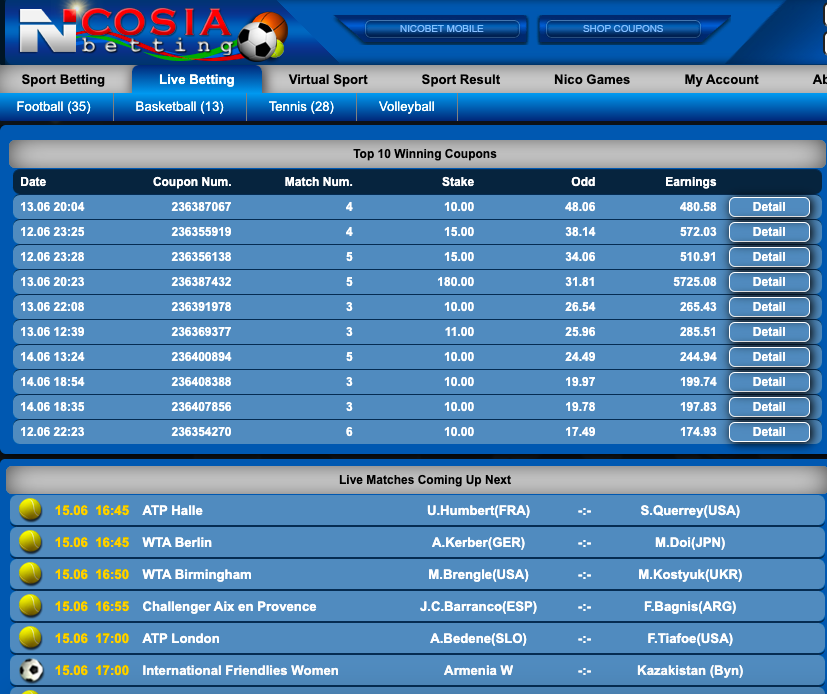
Task: Click the Stake column header
Action: tap(458, 182)
